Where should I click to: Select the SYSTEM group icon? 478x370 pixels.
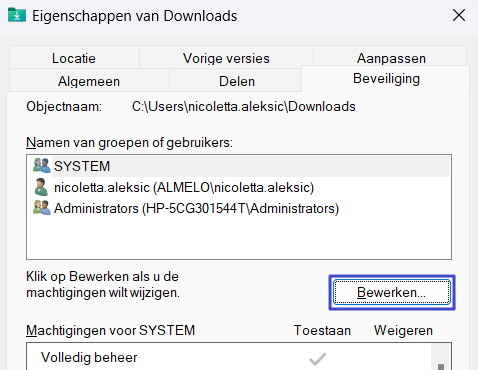[42, 166]
